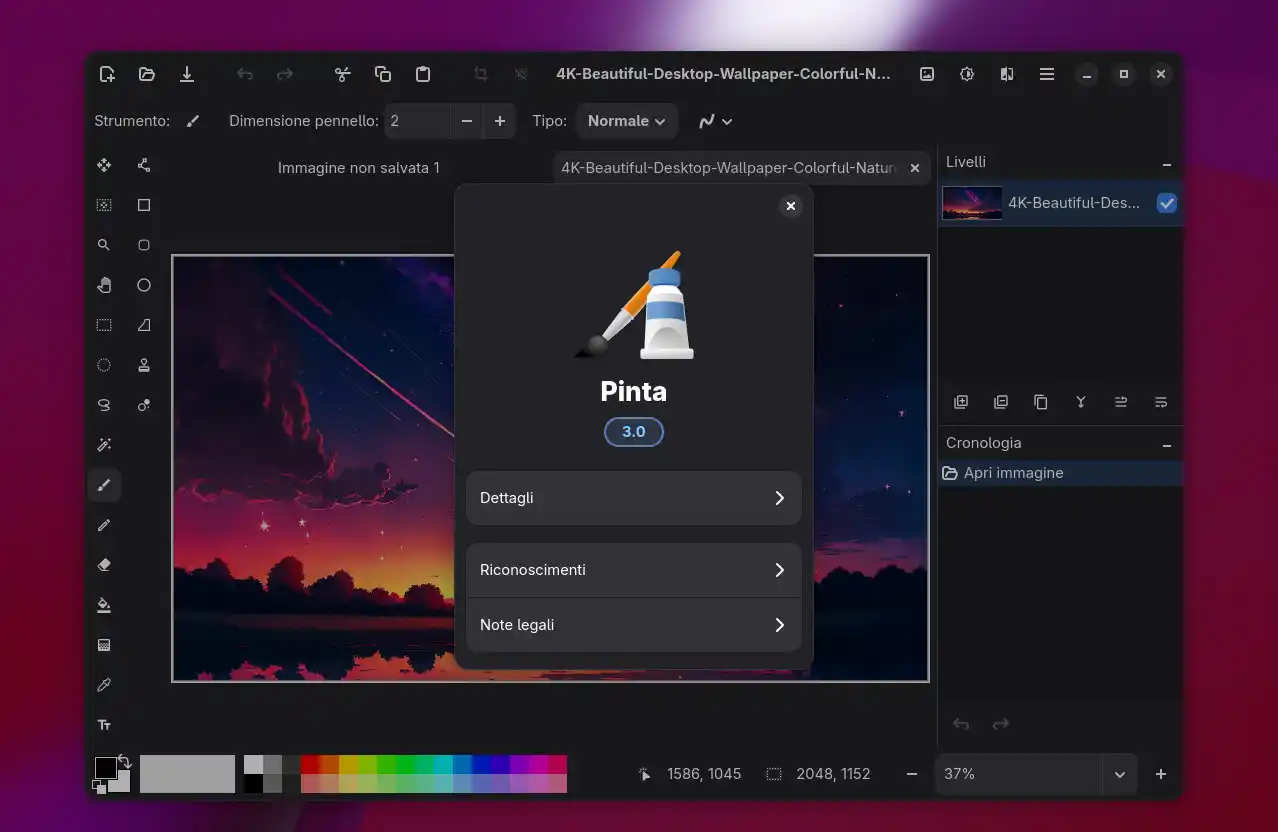Close the 4K-Beautiful-Desktop-Wallpaper tab

pyautogui.click(x=915, y=168)
